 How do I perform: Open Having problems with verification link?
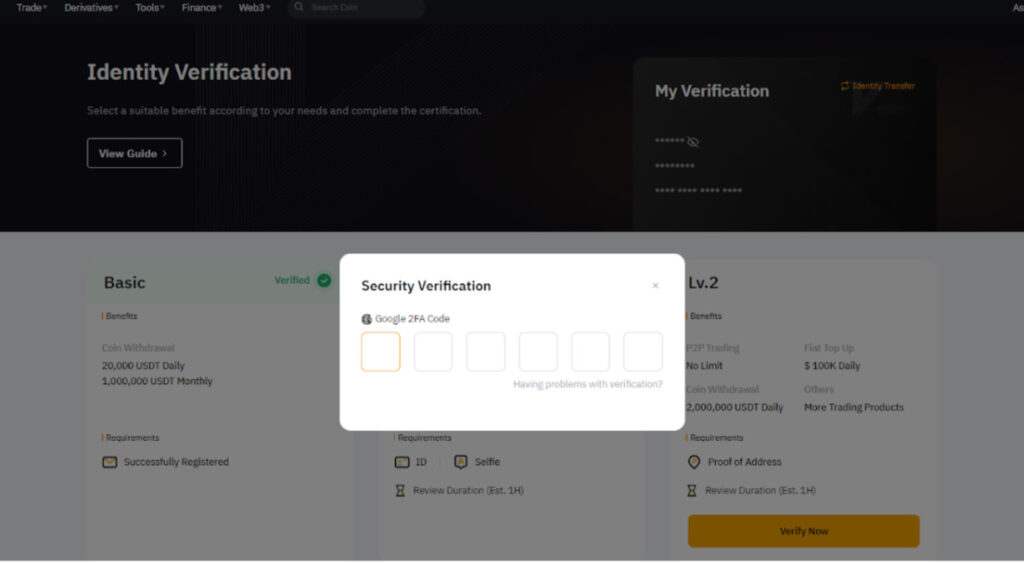(x=588, y=384)
